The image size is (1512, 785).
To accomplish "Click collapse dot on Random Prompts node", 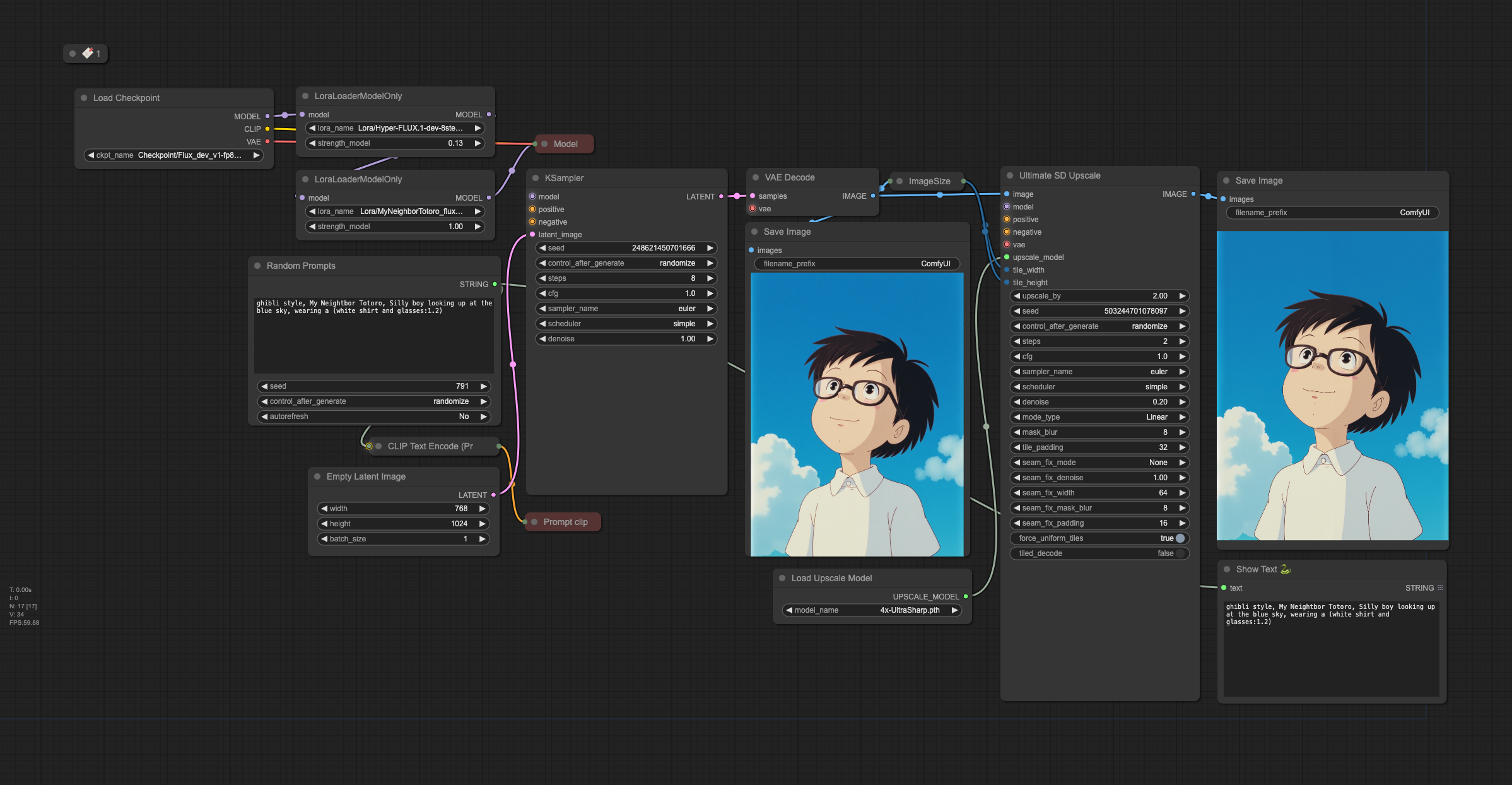I will pyautogui.click(x=257, y=266).
